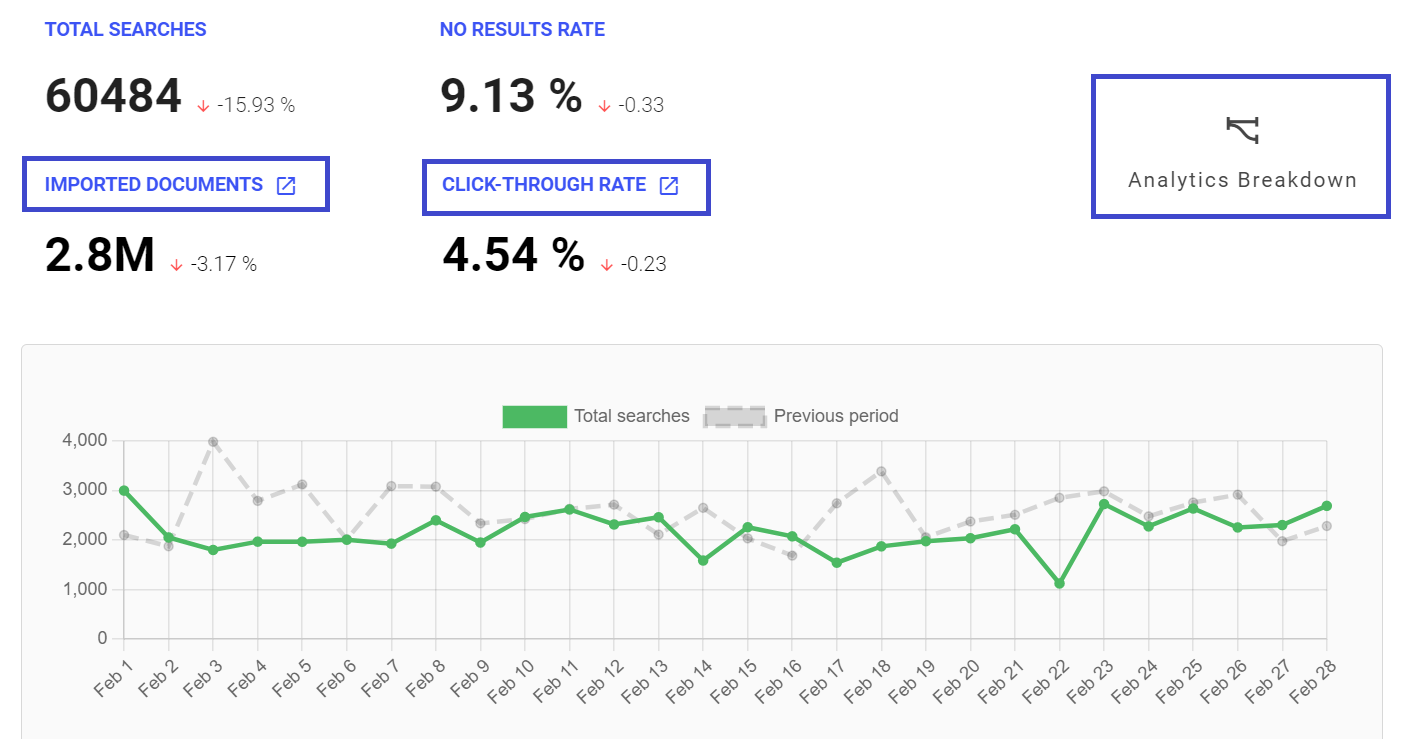Open Imported Documents external link icon
The height and width of the screenshot is (739, 1415).
coord(286,185)
